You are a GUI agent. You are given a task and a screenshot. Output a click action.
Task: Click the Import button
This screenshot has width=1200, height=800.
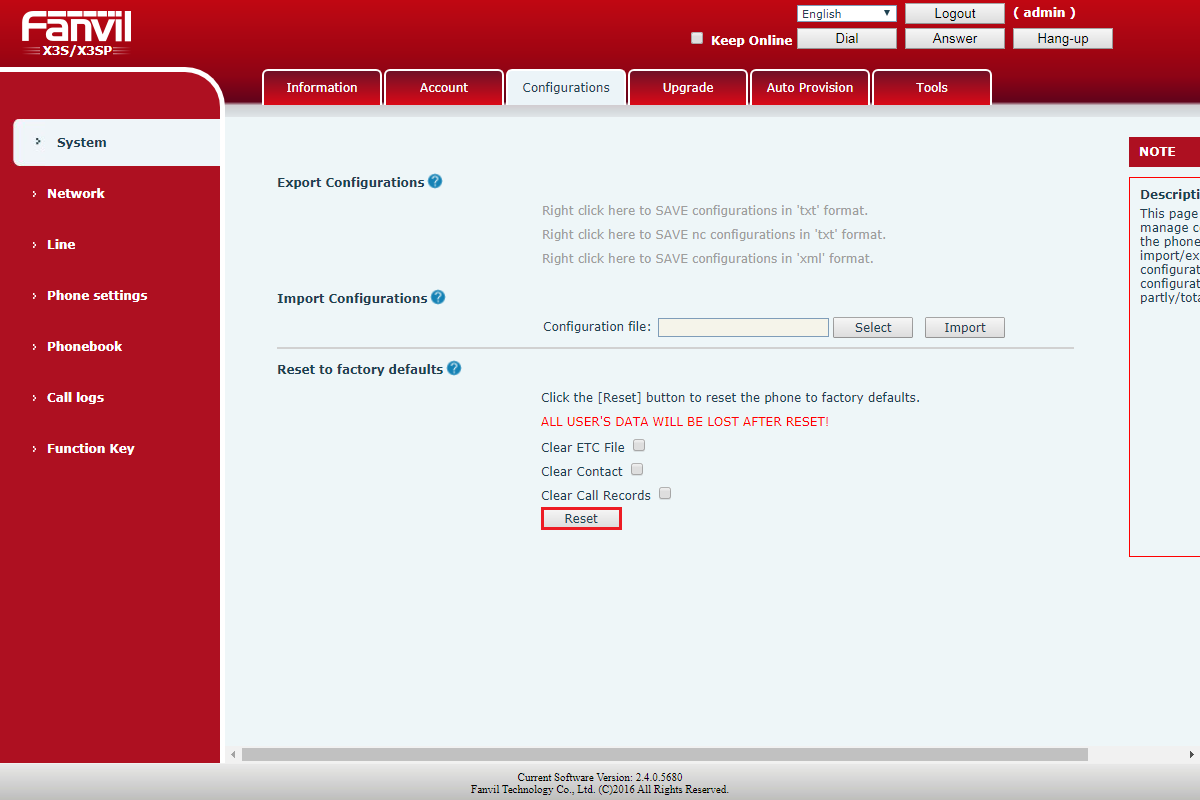(x=964, y=328)
